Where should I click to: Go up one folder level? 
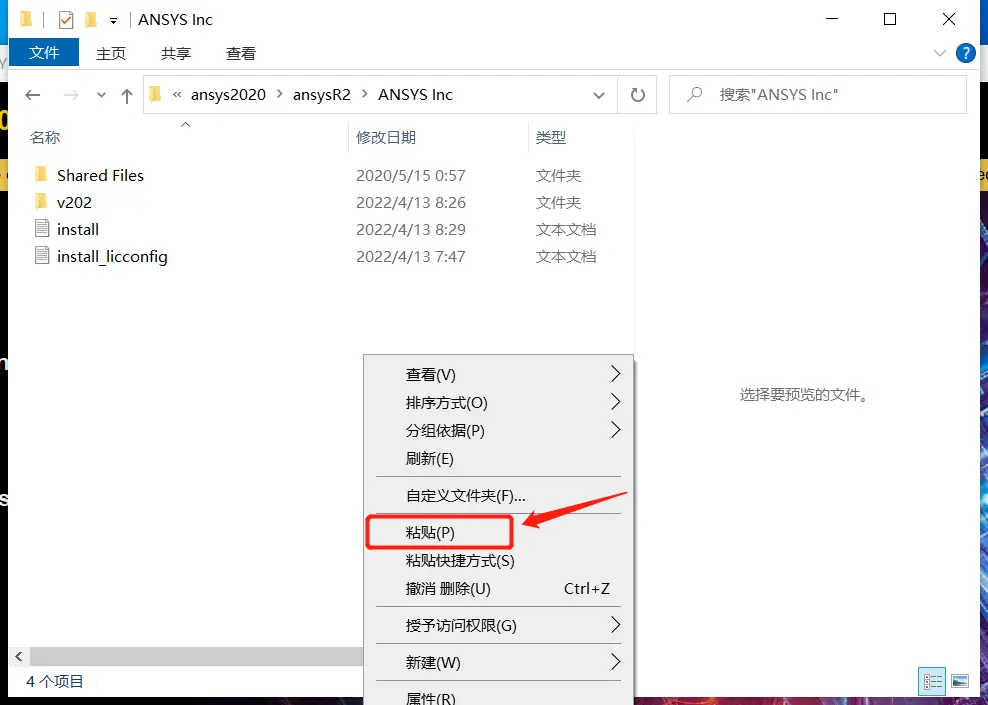click(x=127, y=96)
